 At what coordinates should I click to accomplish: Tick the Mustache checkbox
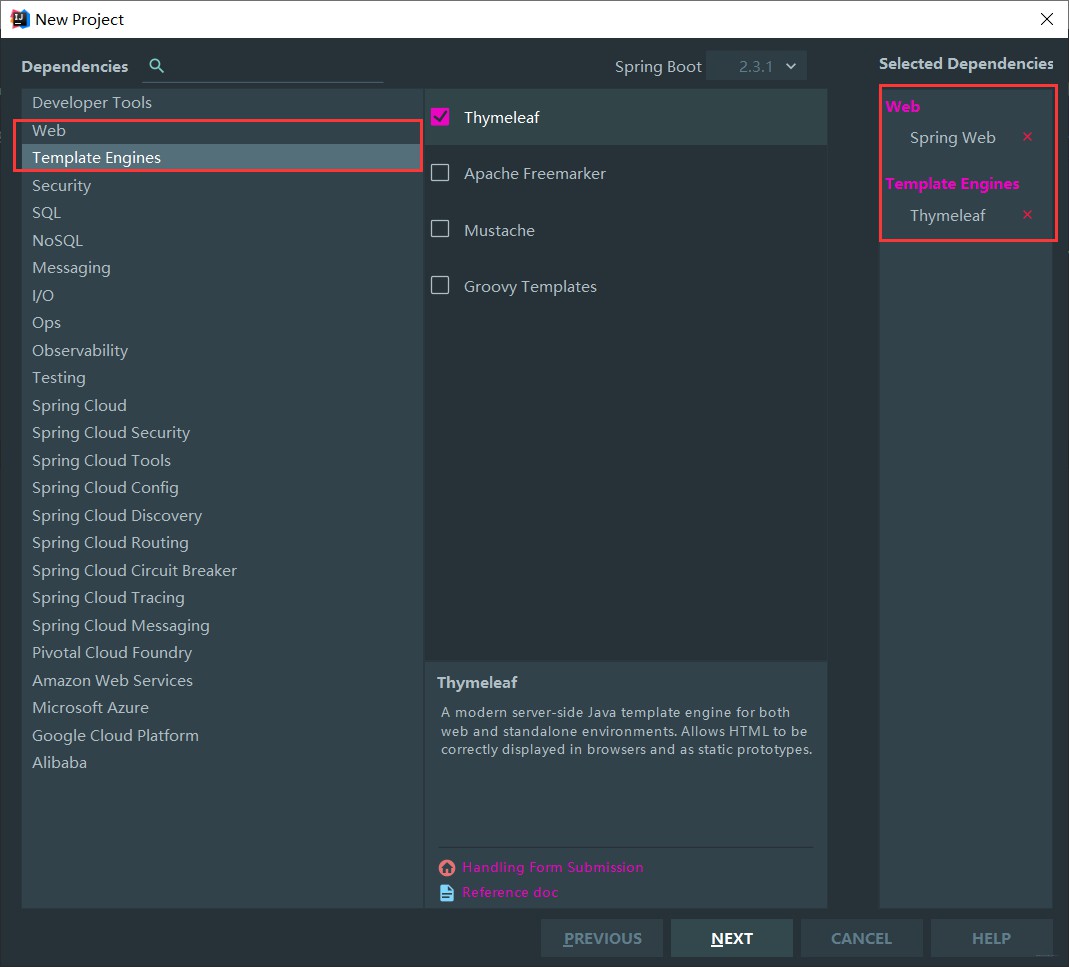(440, 228)
